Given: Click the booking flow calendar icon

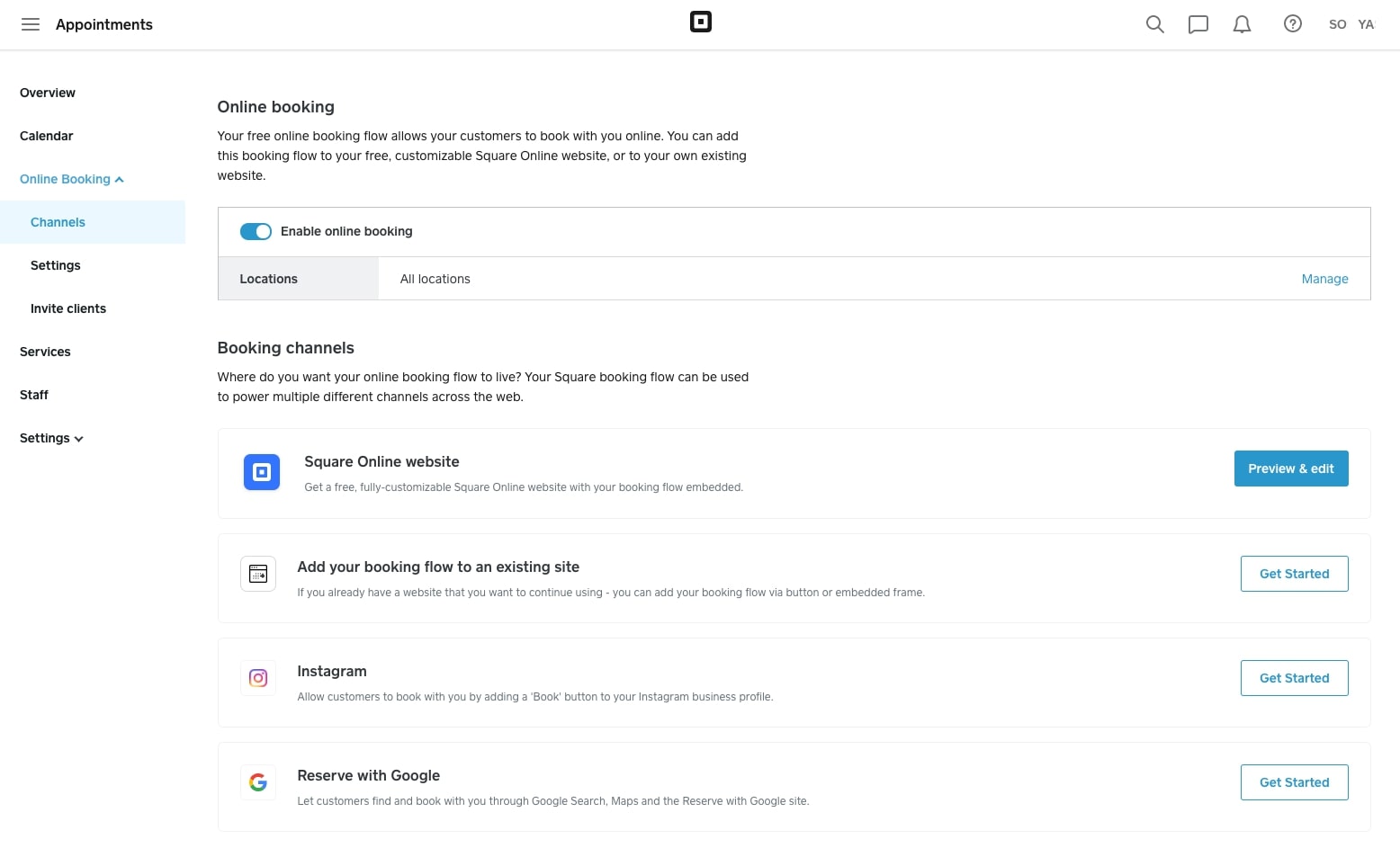Looking at the screenshot, I should click(257, 573).
